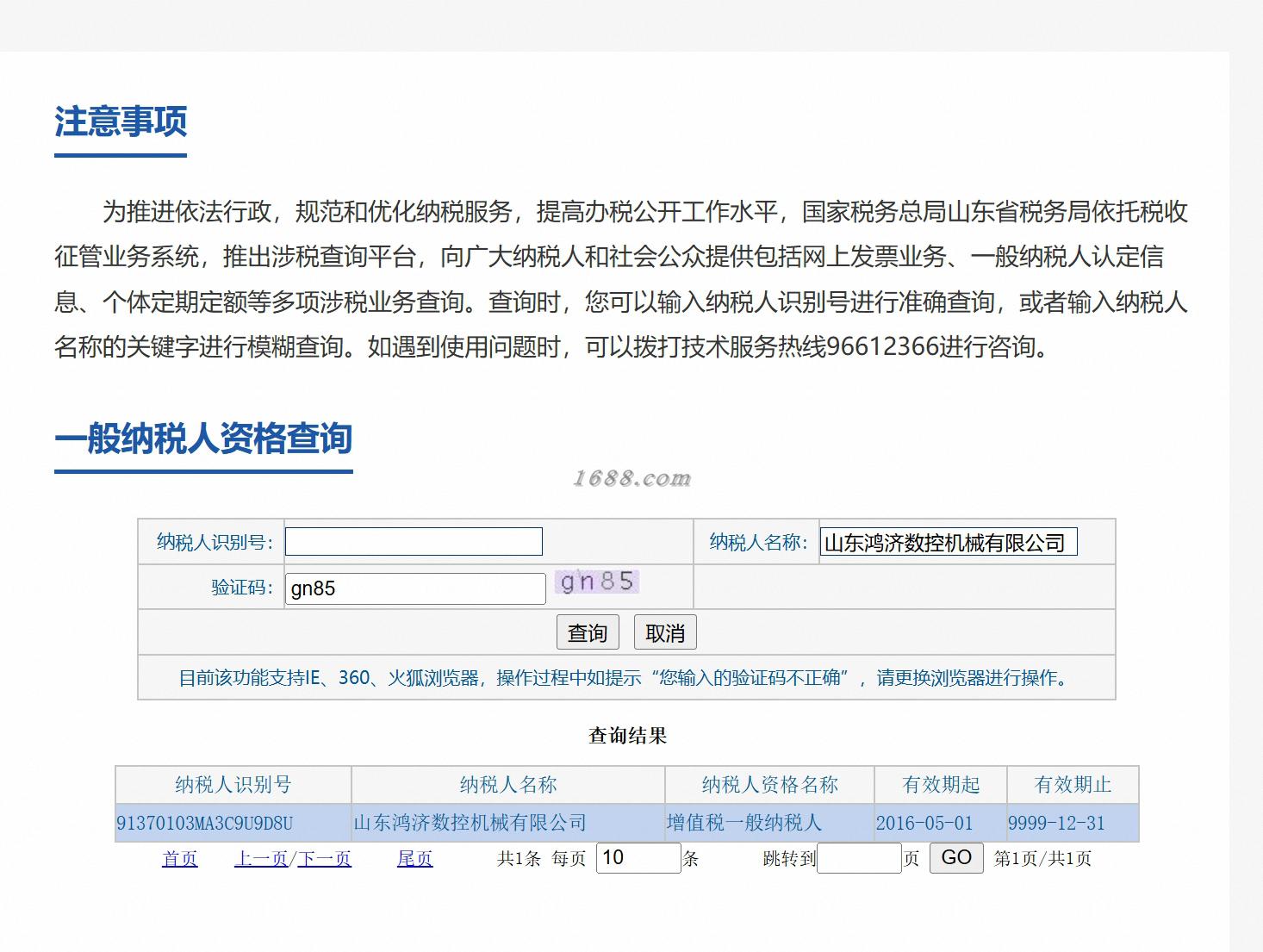Image resolution: width=1263 pixels, height=952 pixels.
Task: Refresh the gn85 captcha image
Action: [596, 582]
